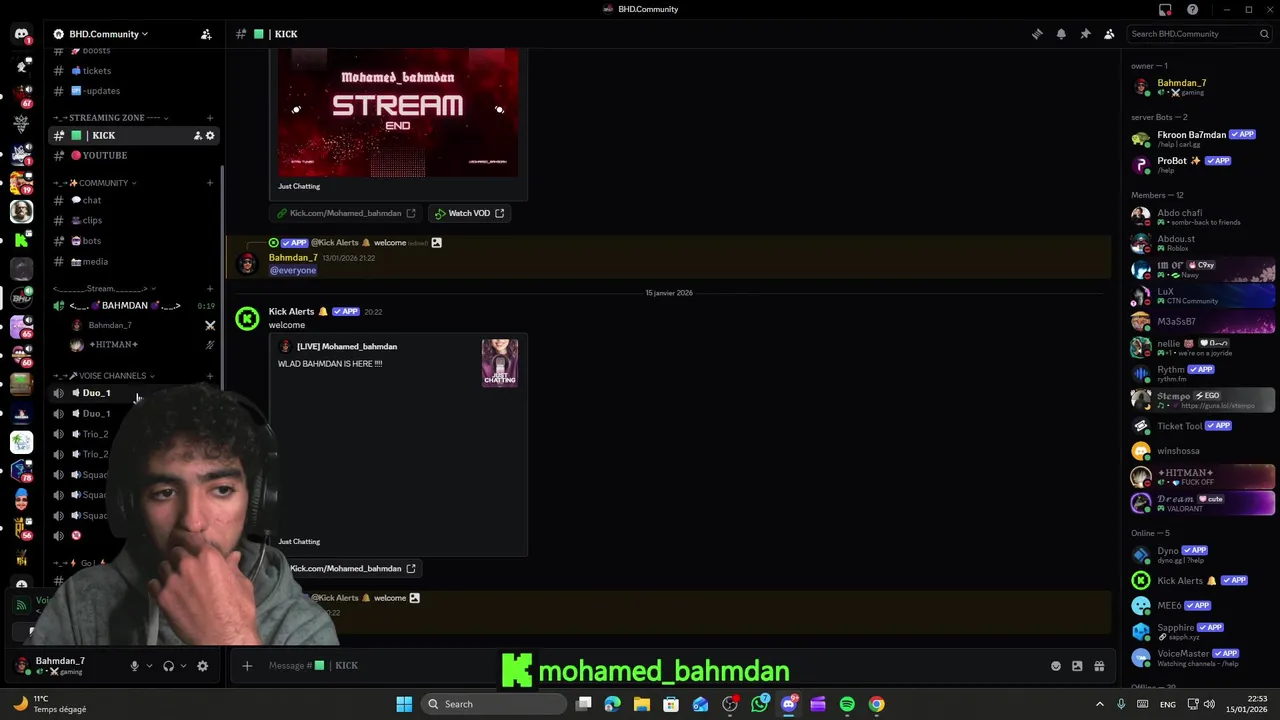1280x720 pixels.
Task: Open Spotify from the taskbar
Action: [847, 704]
